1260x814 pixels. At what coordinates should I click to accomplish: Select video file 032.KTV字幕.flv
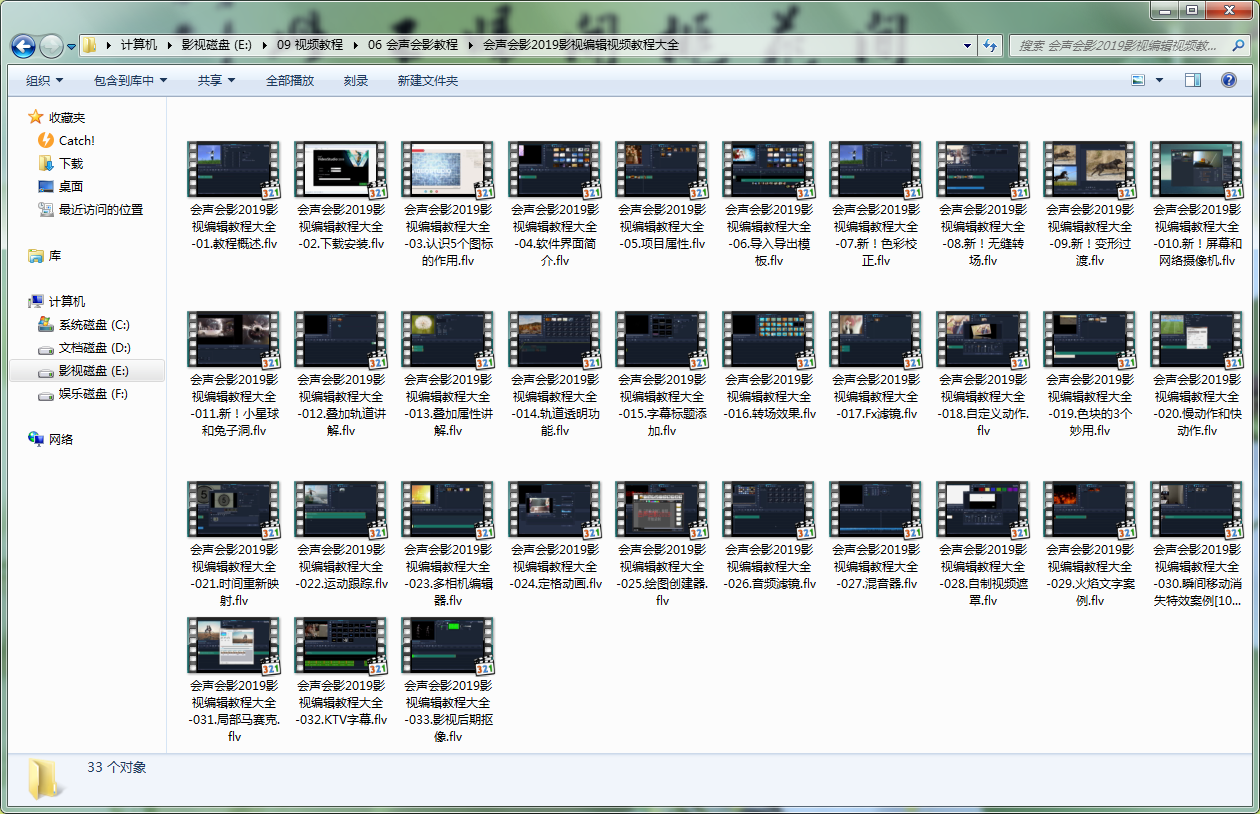340,672
